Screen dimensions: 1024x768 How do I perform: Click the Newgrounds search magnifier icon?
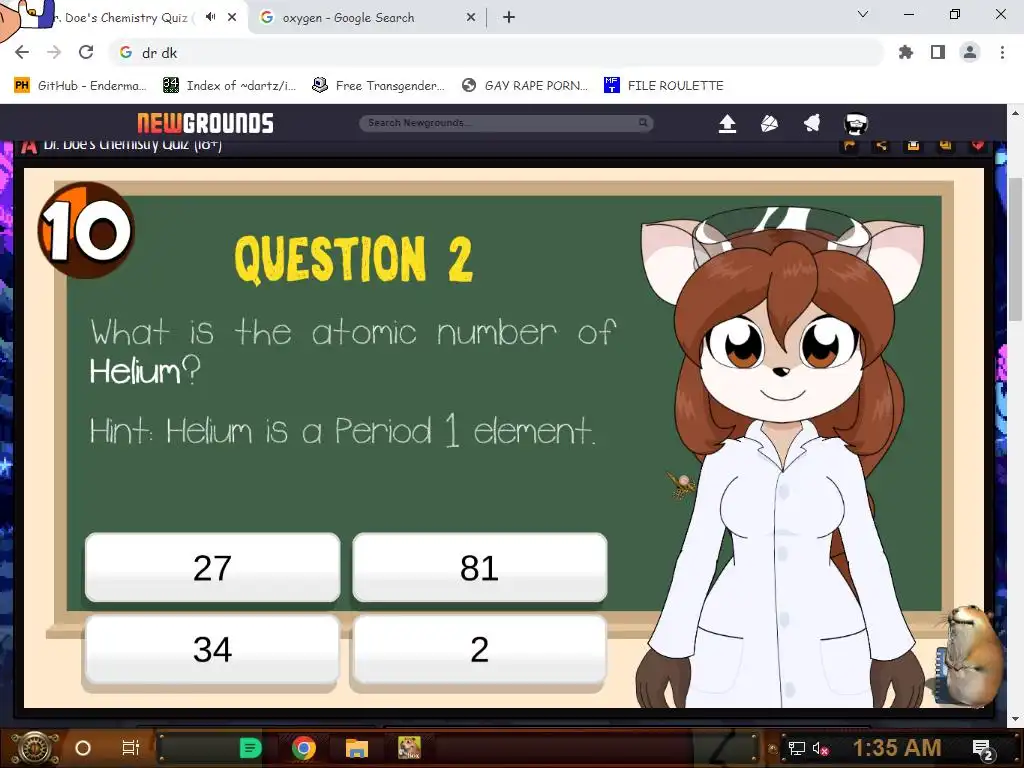click(x=643, y=123)
